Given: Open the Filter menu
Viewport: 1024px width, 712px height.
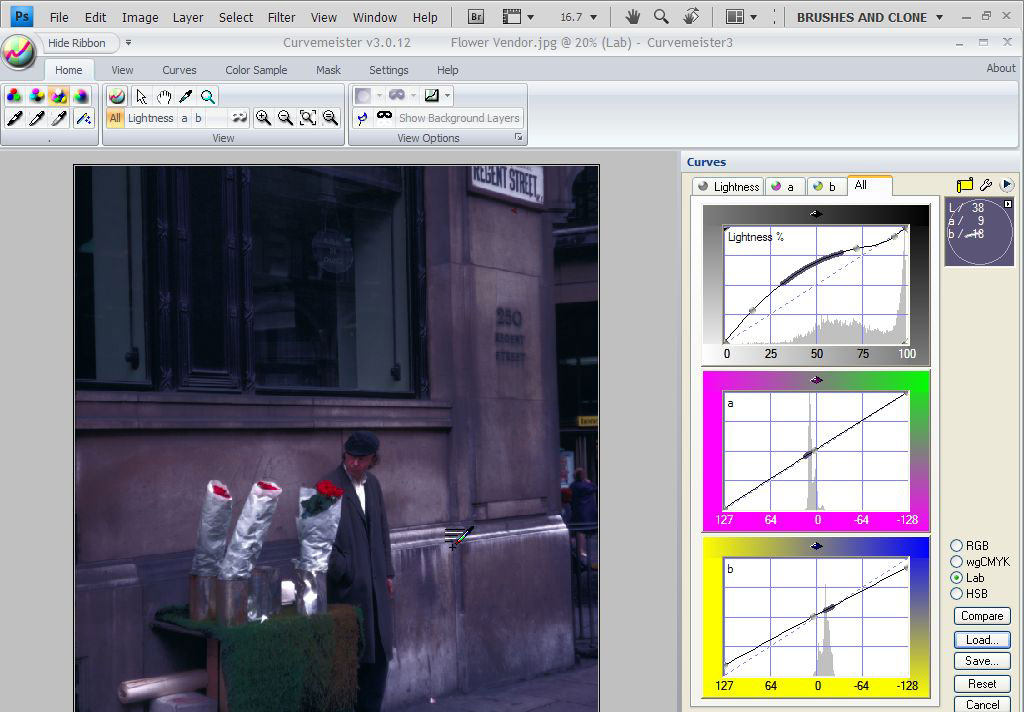Looking at the screenshot, I should coord(281,18).
